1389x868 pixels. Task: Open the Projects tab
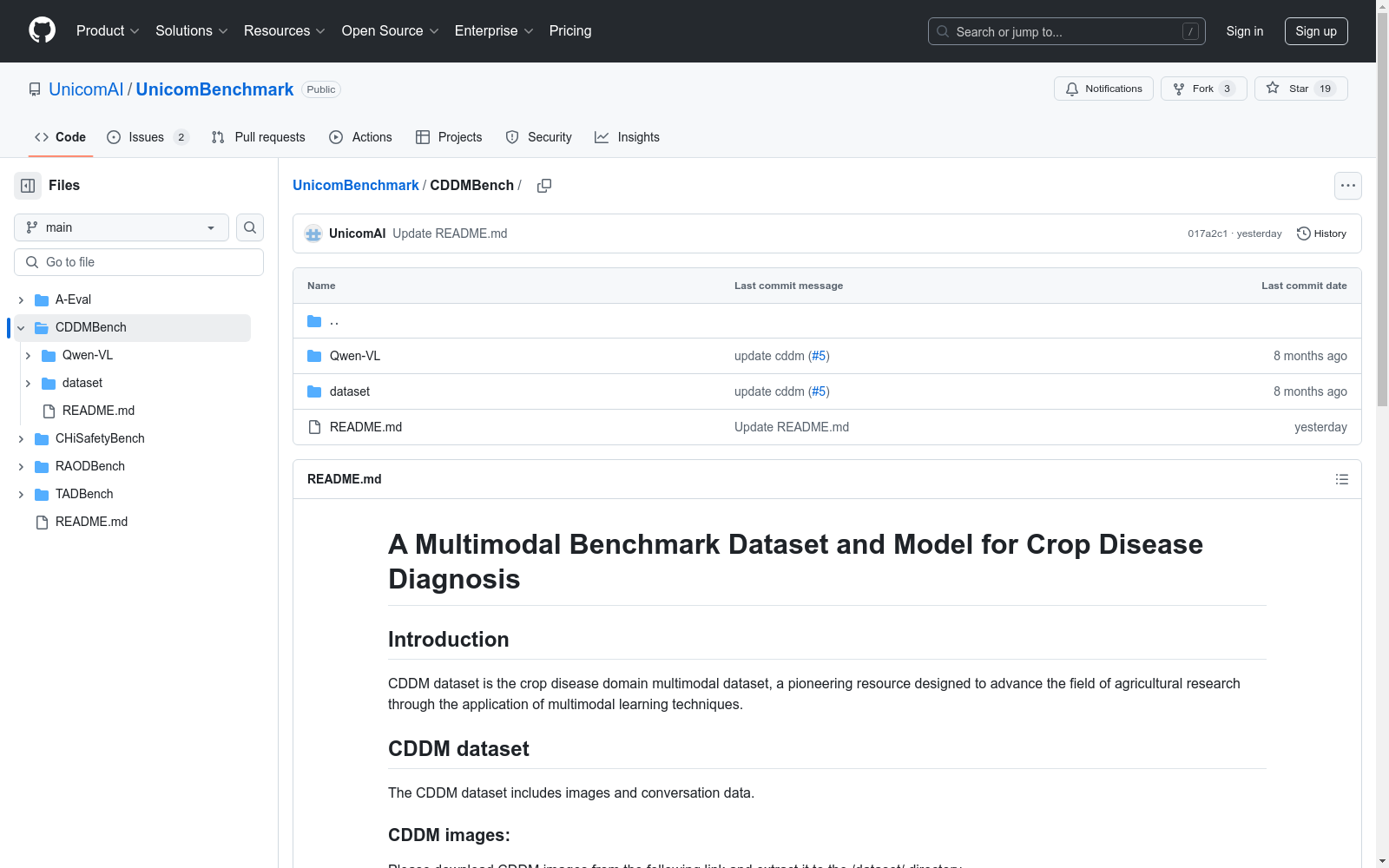[x=449, y=137]
